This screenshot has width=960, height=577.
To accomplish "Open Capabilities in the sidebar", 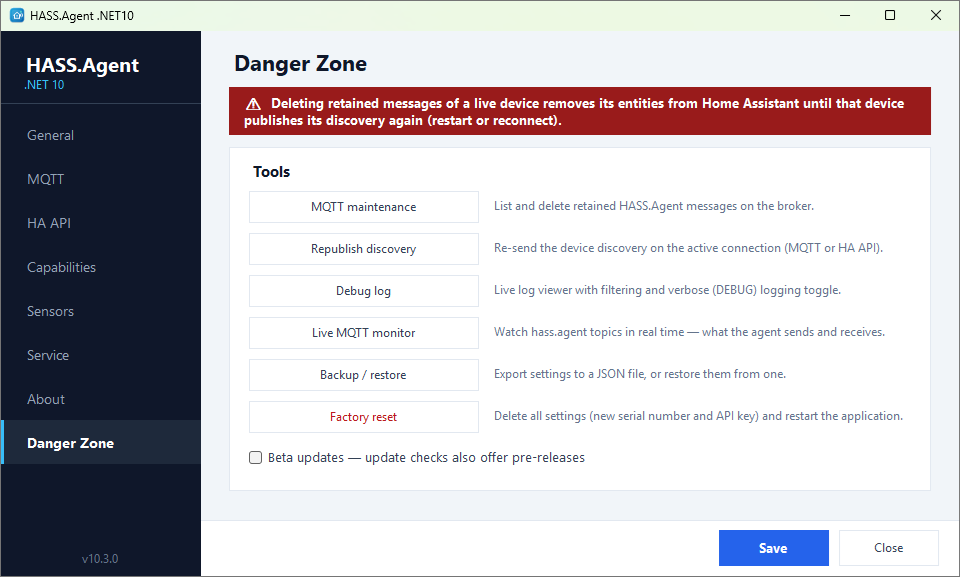I will [x=100, y=268].
